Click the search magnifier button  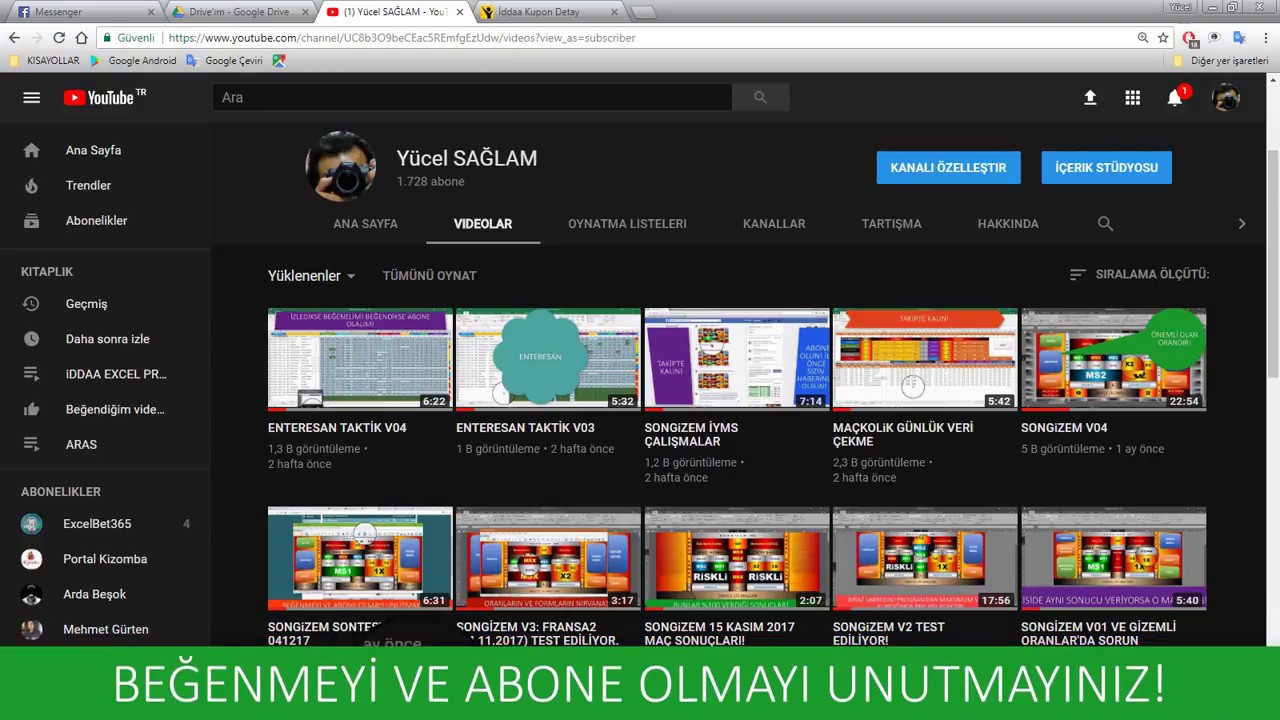click(x=760, y=97)
